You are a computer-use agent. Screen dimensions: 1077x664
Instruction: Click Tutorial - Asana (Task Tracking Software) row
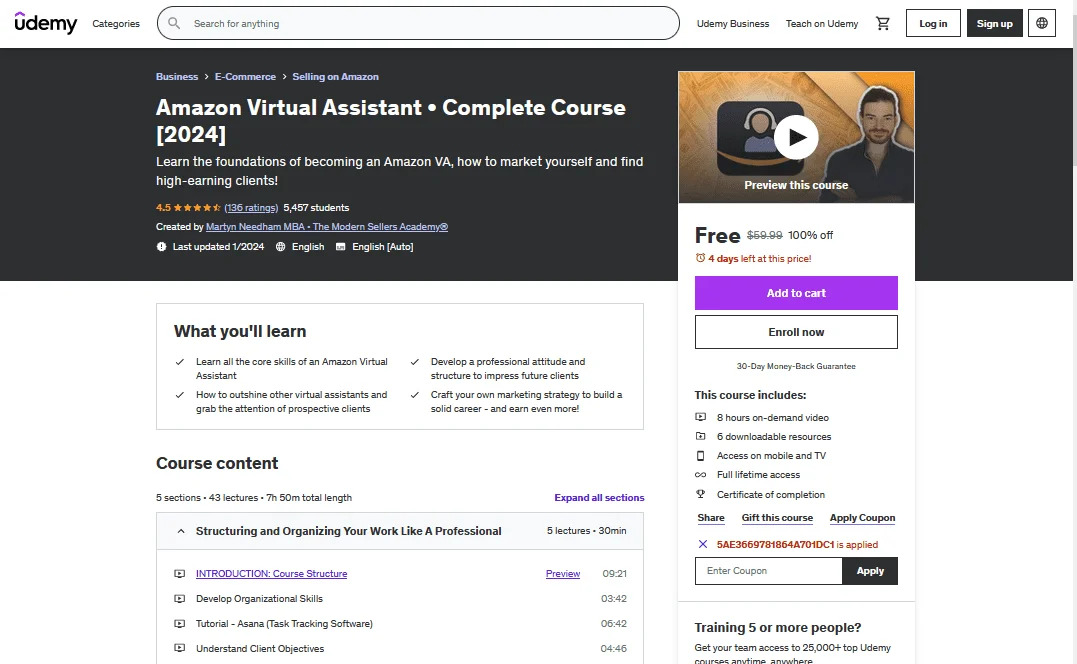tap(400, 623)
